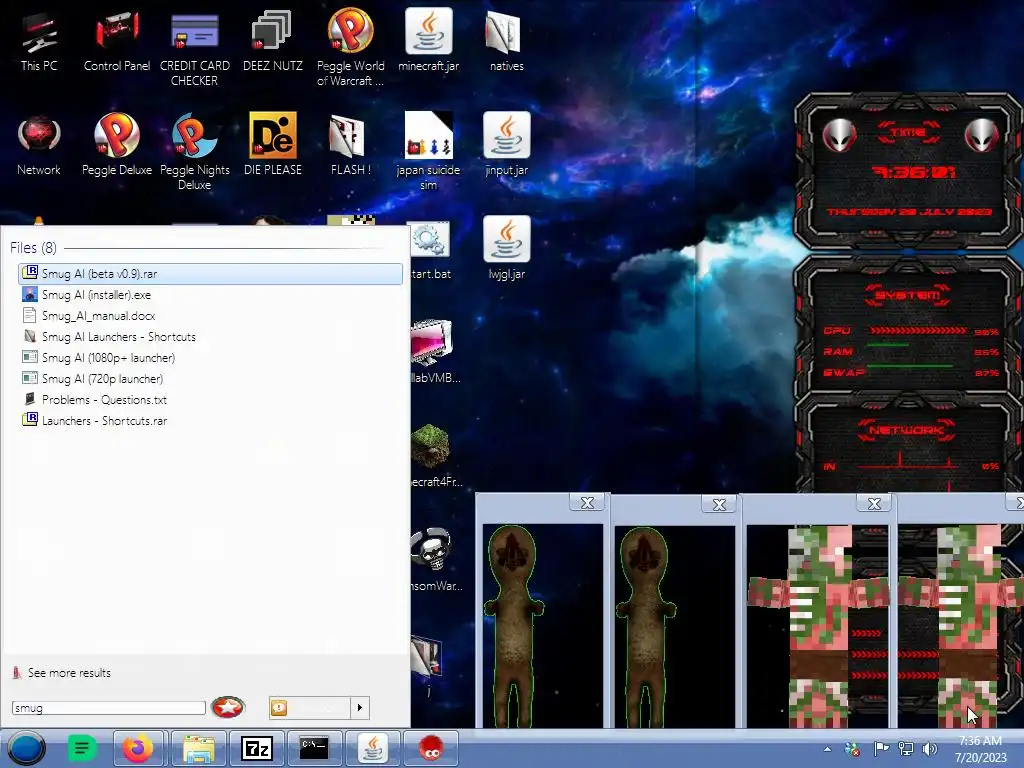This screenshot has width=1024, height=768.
Task: Open the This PC desktop icon
Action: click(x=39, y=42)
